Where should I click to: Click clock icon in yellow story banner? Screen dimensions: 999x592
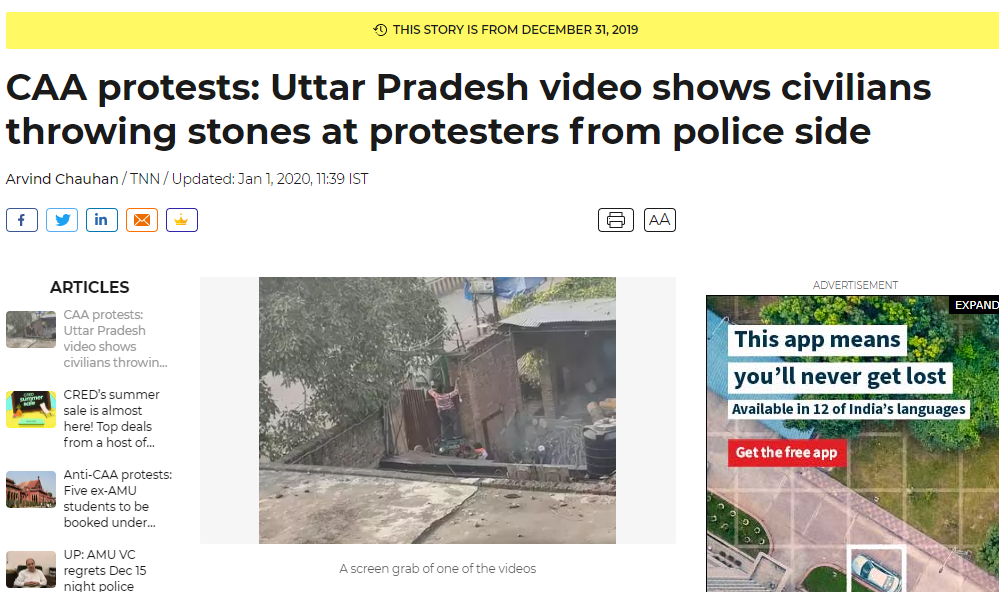click(x=380, y=30)
